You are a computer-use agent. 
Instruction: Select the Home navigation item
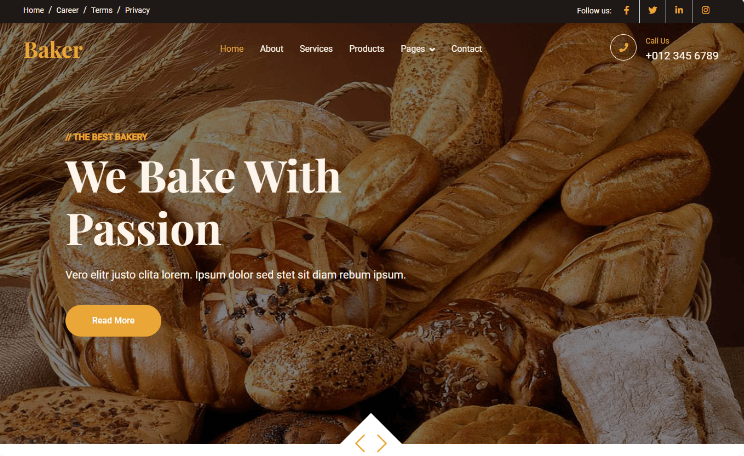tap(232, 49)
